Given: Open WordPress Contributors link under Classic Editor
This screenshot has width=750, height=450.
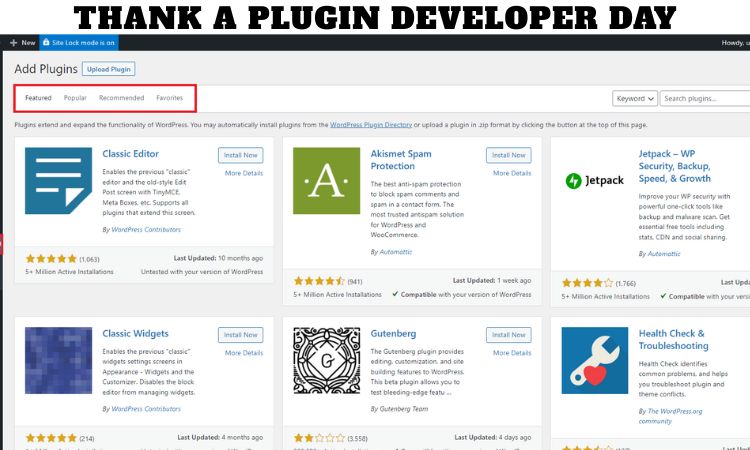Looking at the screenshot, I should (x=146, y=230).
